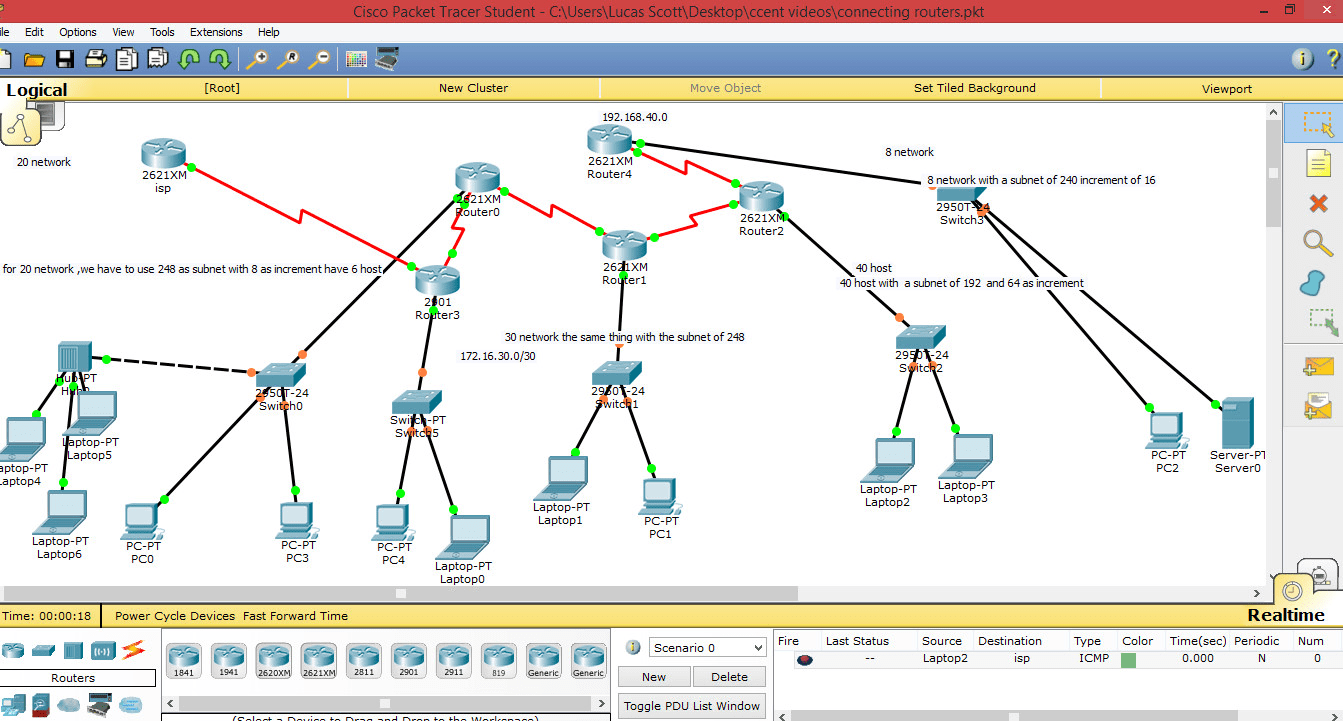Open the custom devices dialog
Screen dimensions: 1343x721
point(387,59)
